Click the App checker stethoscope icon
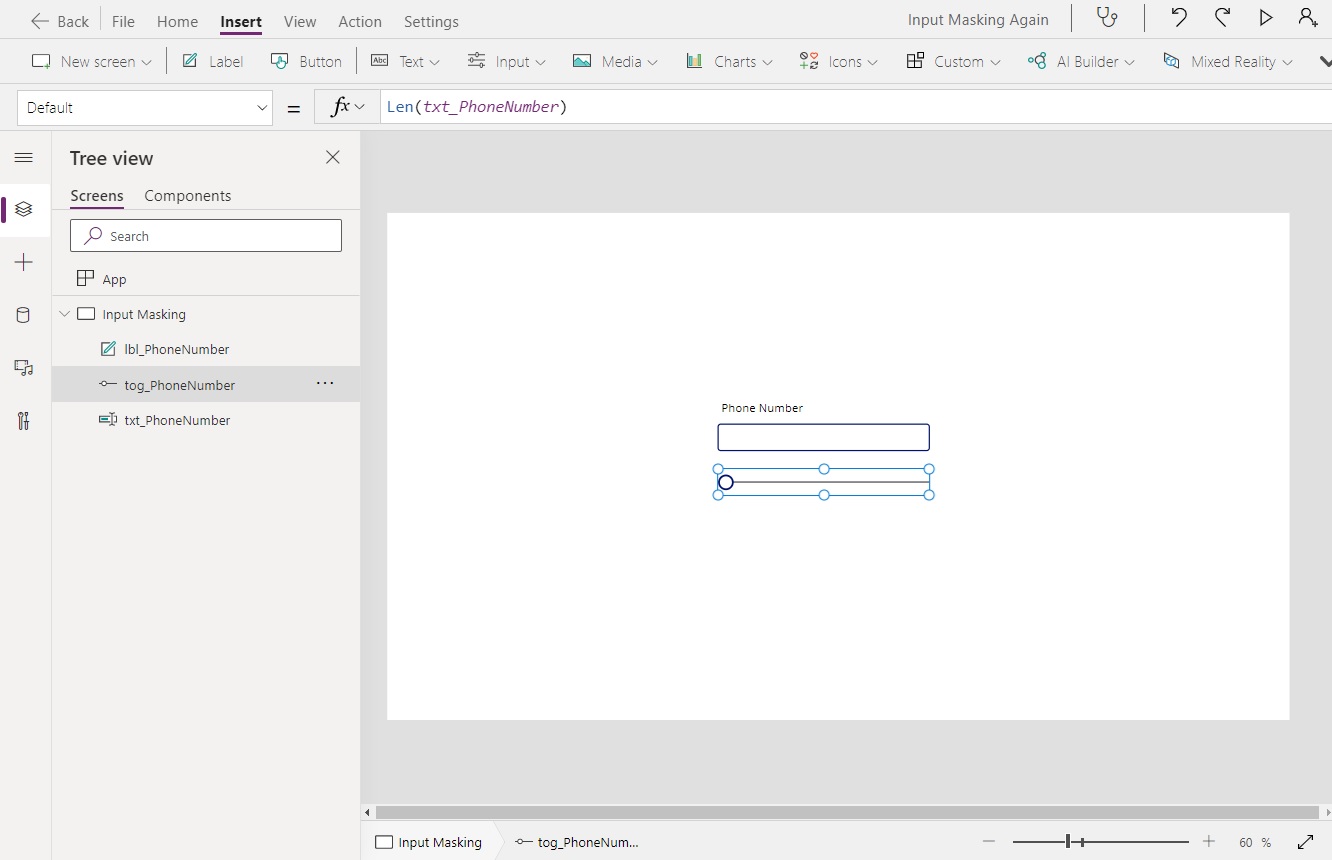The width and height of the screenshot is (1332, 860). (x=1107, y=18)
